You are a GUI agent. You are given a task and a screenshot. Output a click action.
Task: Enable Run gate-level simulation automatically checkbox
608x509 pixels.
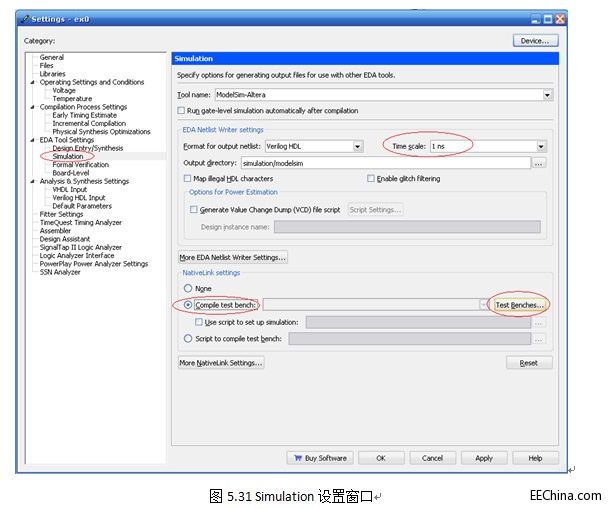(181, 111)
